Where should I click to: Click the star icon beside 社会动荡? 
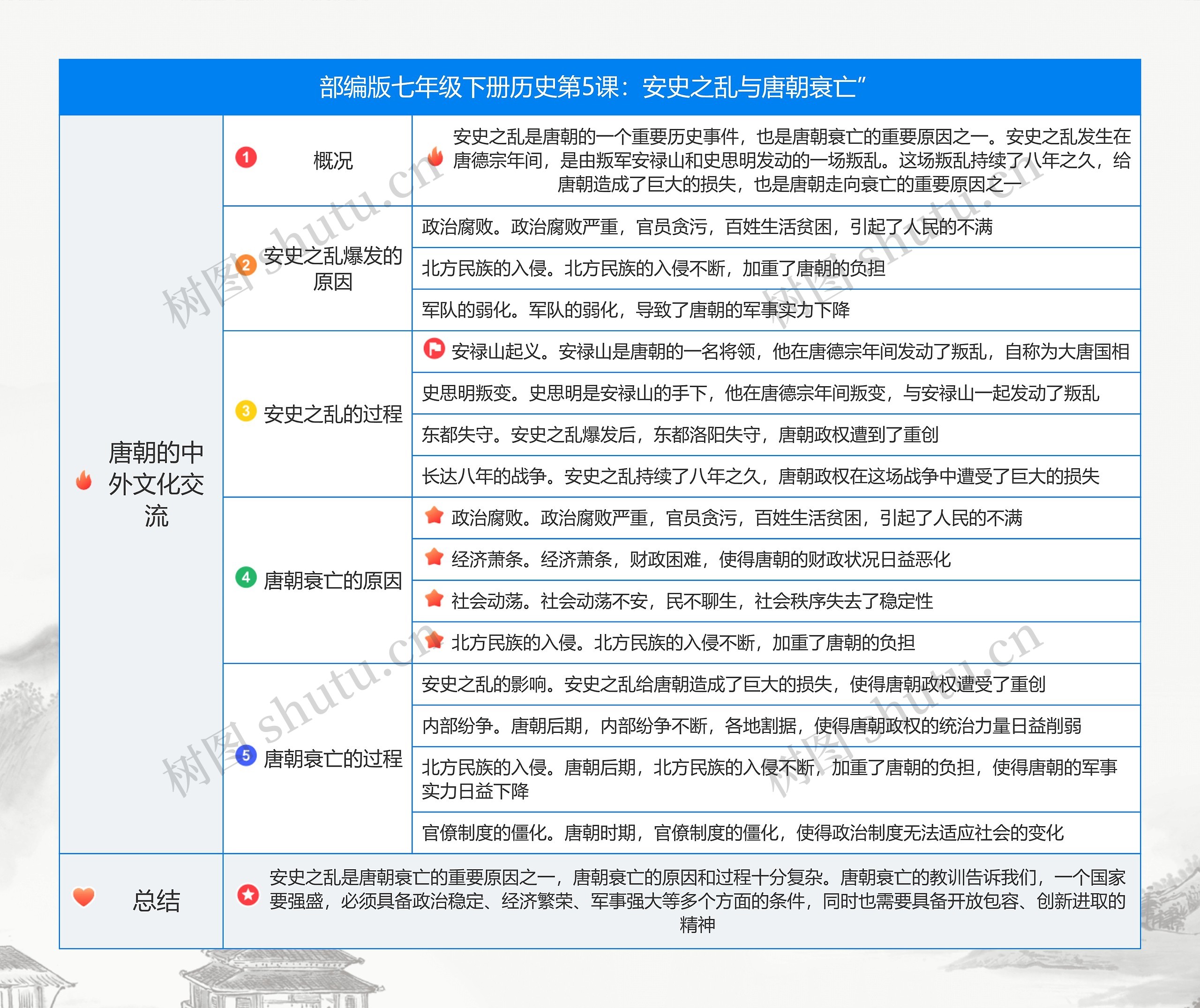point(434,598)
